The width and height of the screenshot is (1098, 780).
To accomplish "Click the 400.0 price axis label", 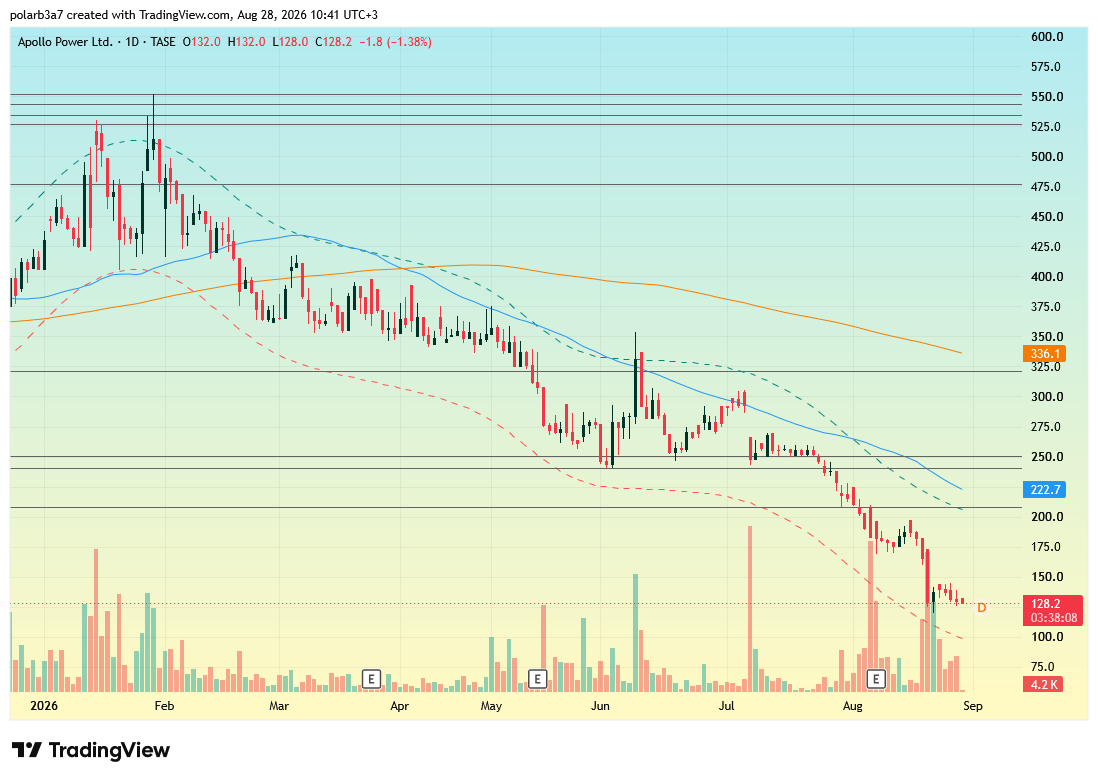I will [1047, 277].
